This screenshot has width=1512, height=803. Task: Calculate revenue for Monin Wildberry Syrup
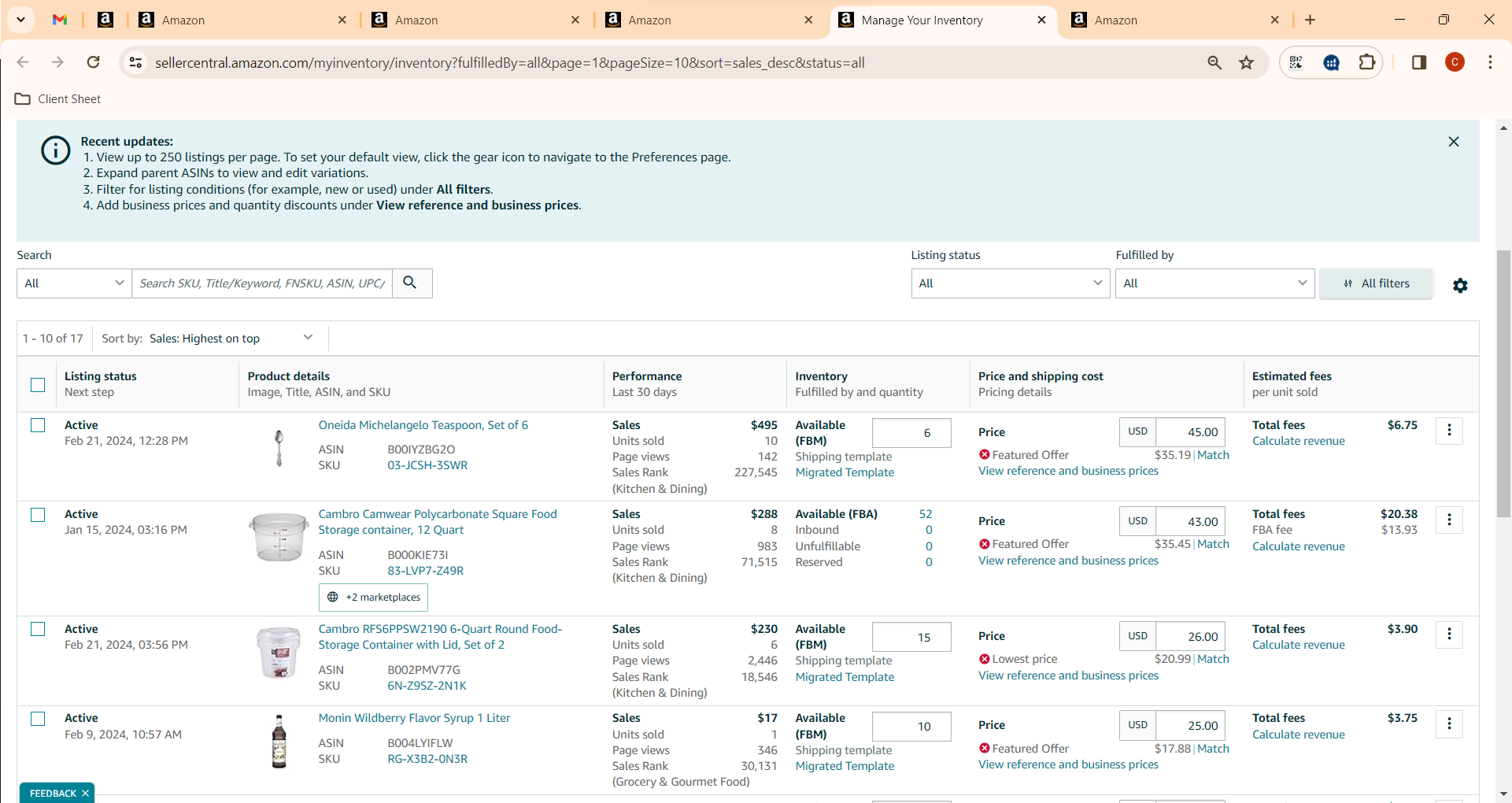click(x=1299, y=735)
